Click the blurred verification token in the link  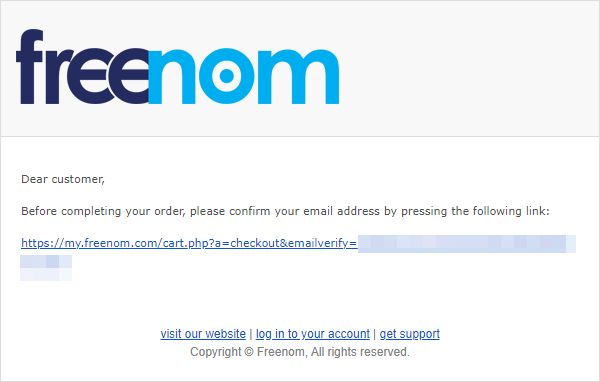tap(467, 244)
